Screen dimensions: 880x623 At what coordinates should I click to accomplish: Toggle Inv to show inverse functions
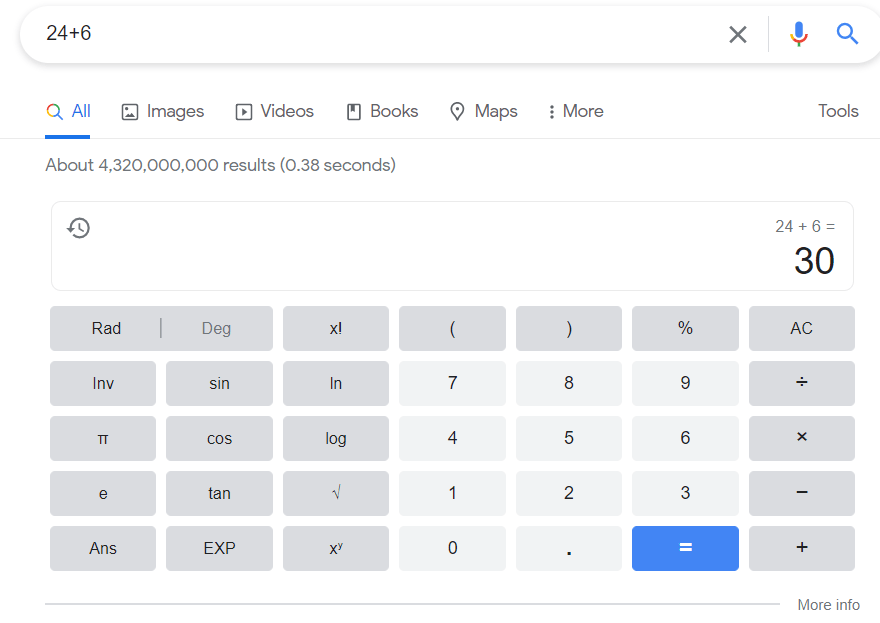[102, 383]
